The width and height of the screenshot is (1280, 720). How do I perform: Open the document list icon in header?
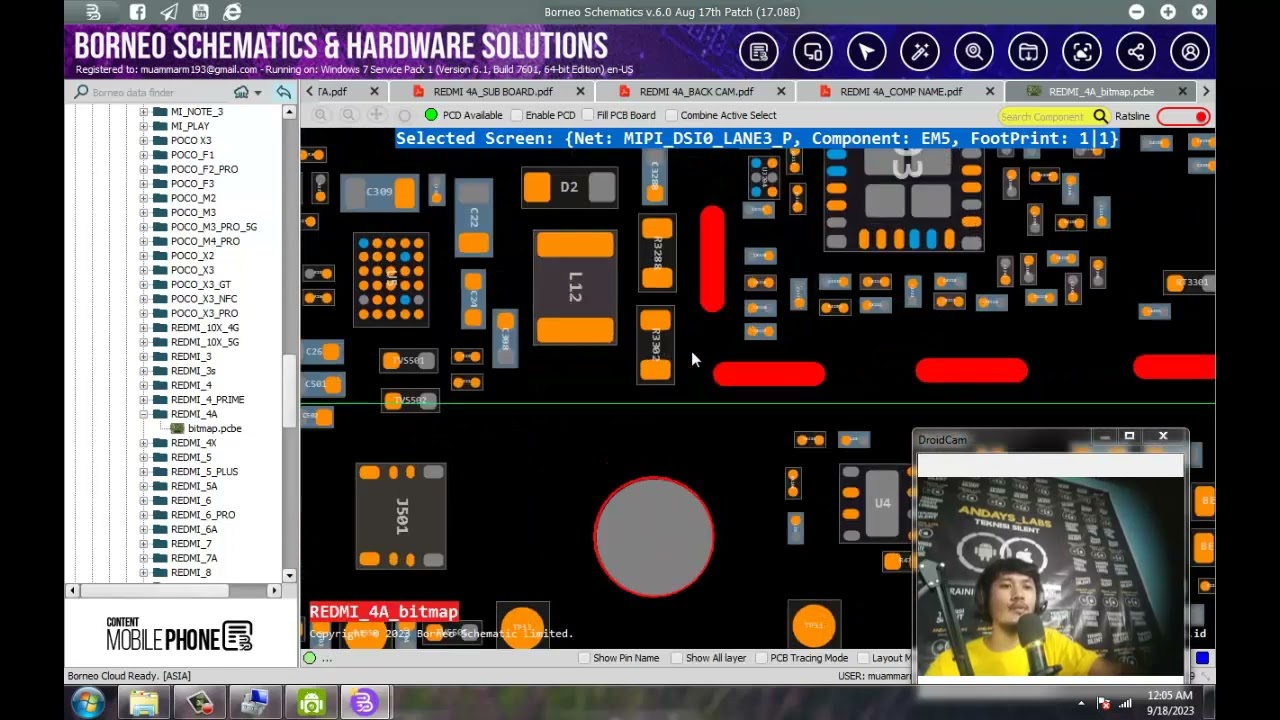tap(759, 52)
